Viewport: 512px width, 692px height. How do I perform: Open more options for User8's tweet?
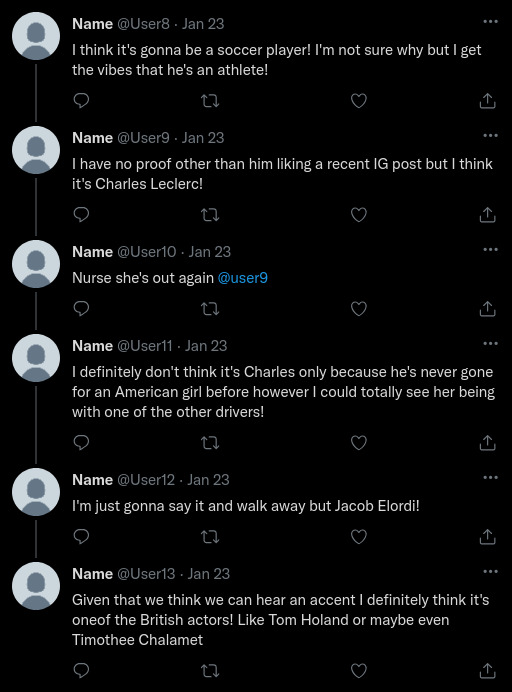[x=490, y=21]
